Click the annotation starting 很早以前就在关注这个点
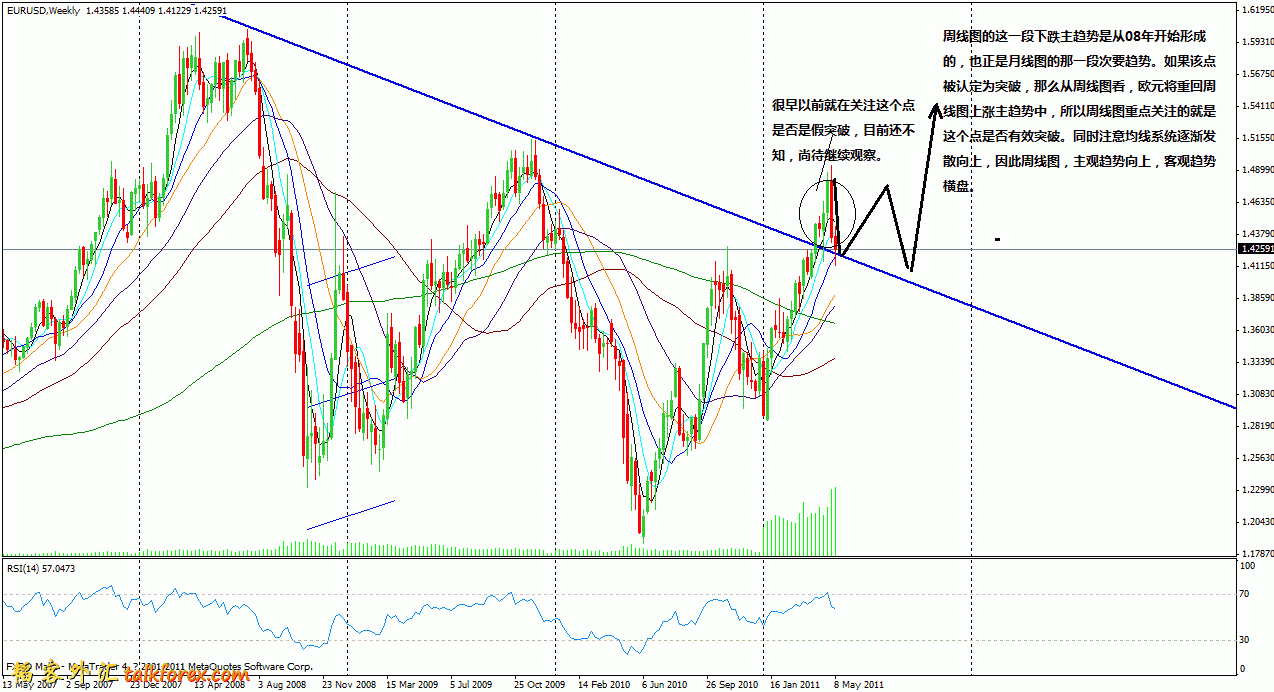 tap(844, 130)
